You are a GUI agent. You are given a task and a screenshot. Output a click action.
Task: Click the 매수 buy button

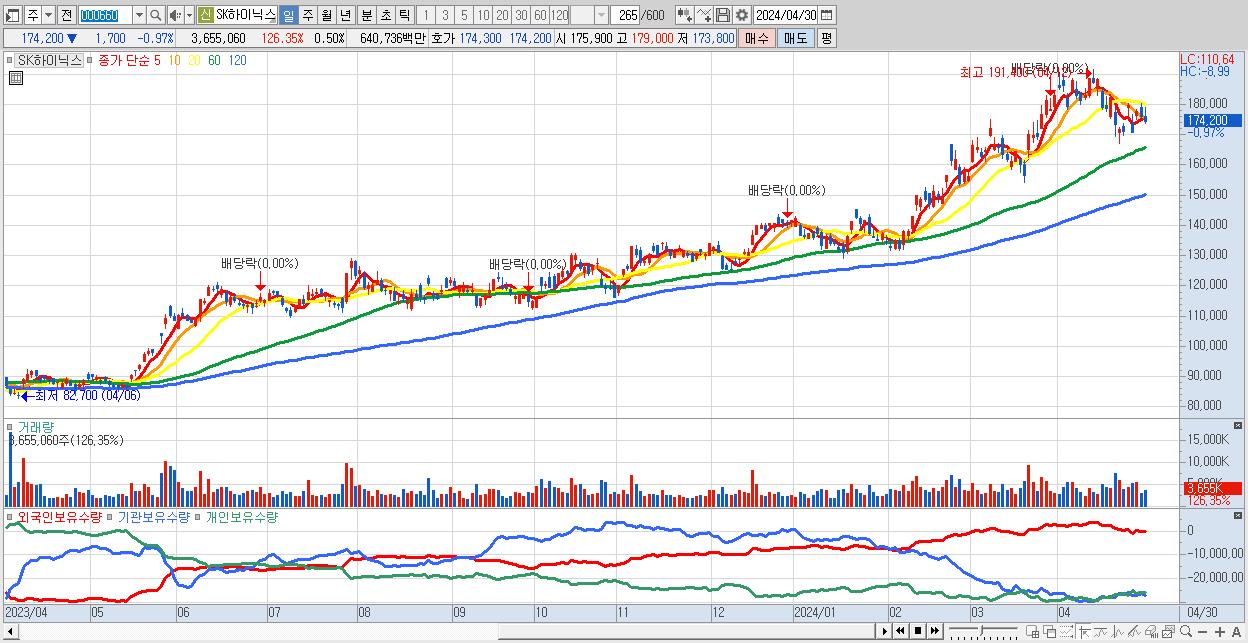click(757, 38)
